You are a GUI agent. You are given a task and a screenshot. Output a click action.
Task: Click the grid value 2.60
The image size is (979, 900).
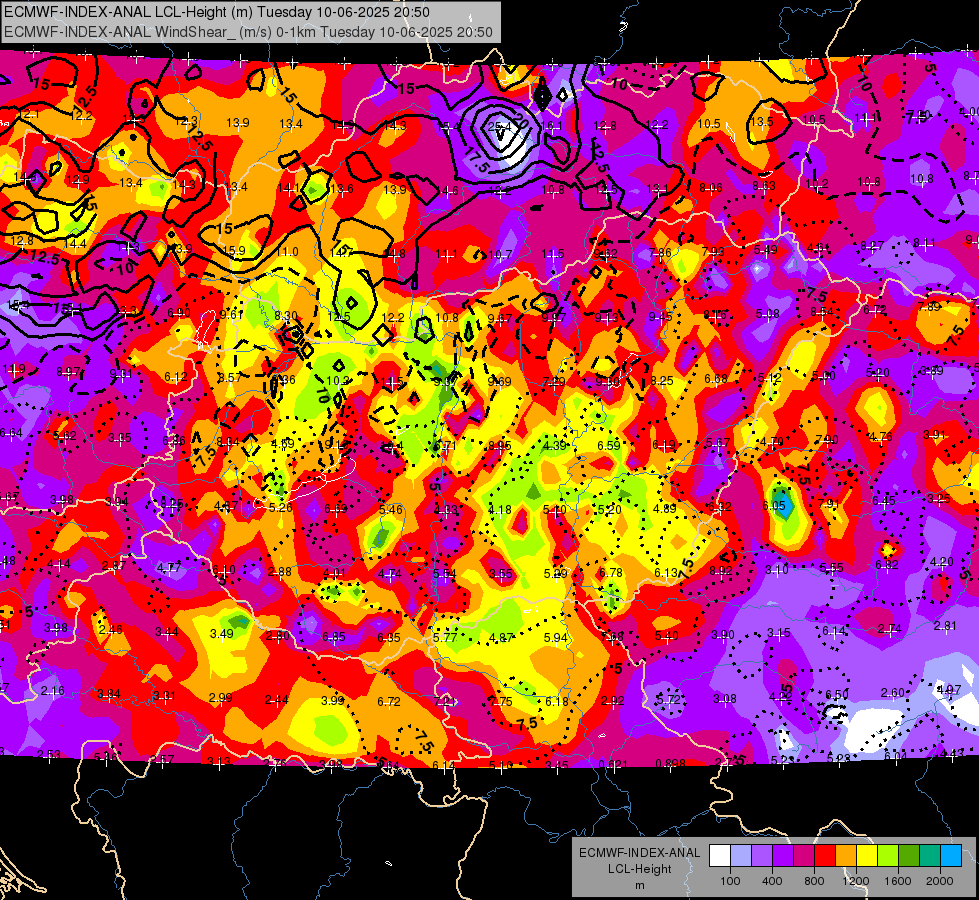point(892,693)
